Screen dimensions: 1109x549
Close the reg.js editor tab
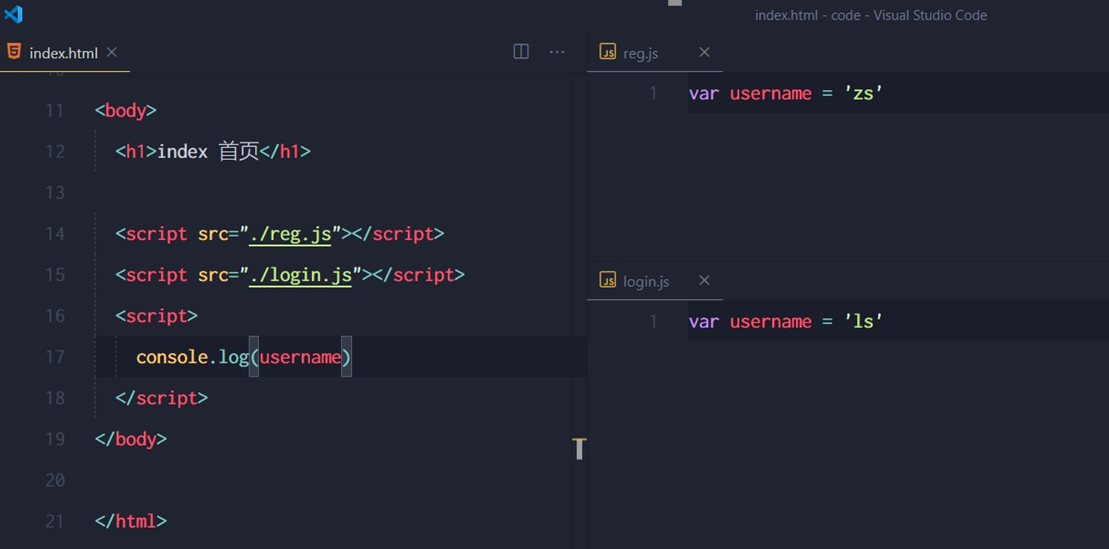pos(704,52)
